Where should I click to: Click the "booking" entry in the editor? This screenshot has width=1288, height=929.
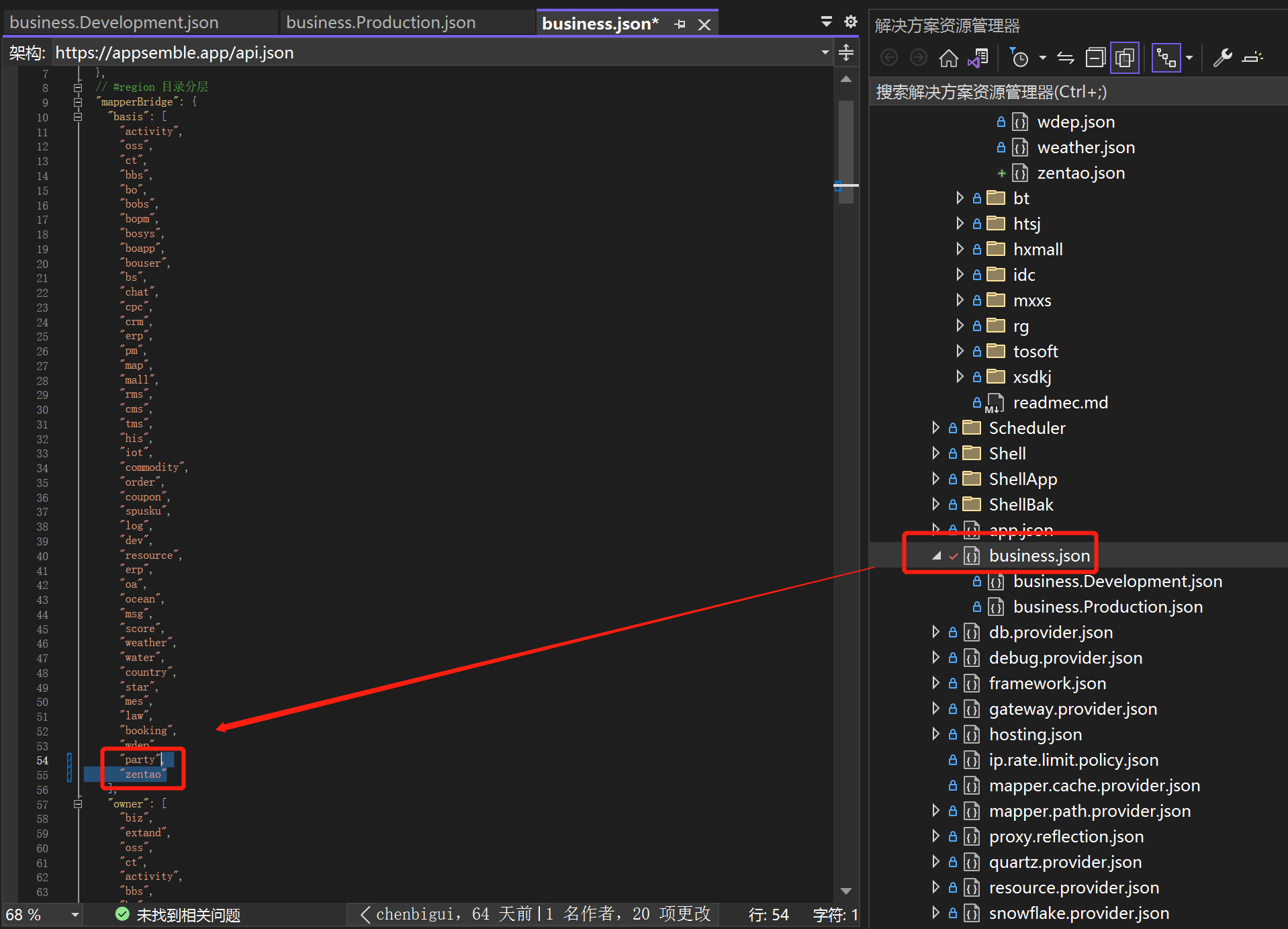pyautogui.click(x=146, y=730)
